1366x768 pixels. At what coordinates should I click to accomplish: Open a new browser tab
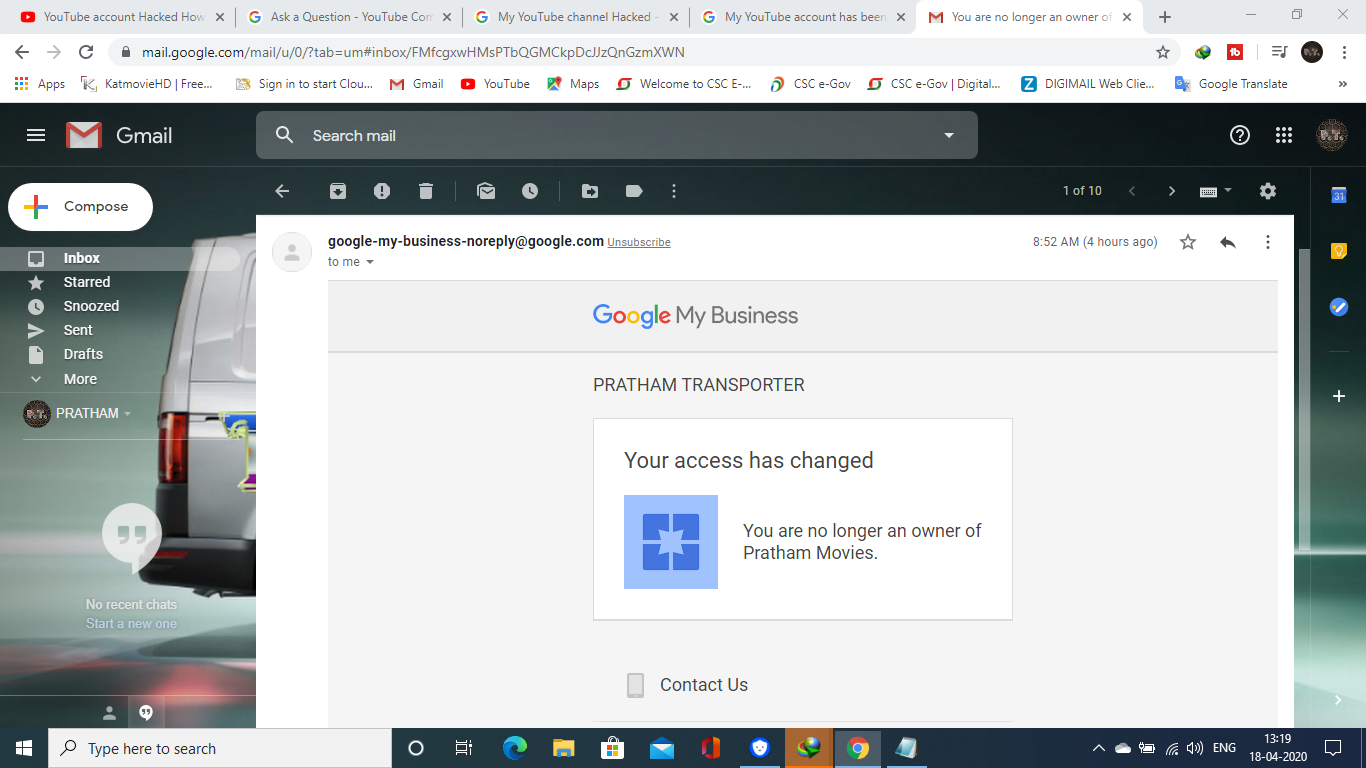click(x=1165, y=17)
